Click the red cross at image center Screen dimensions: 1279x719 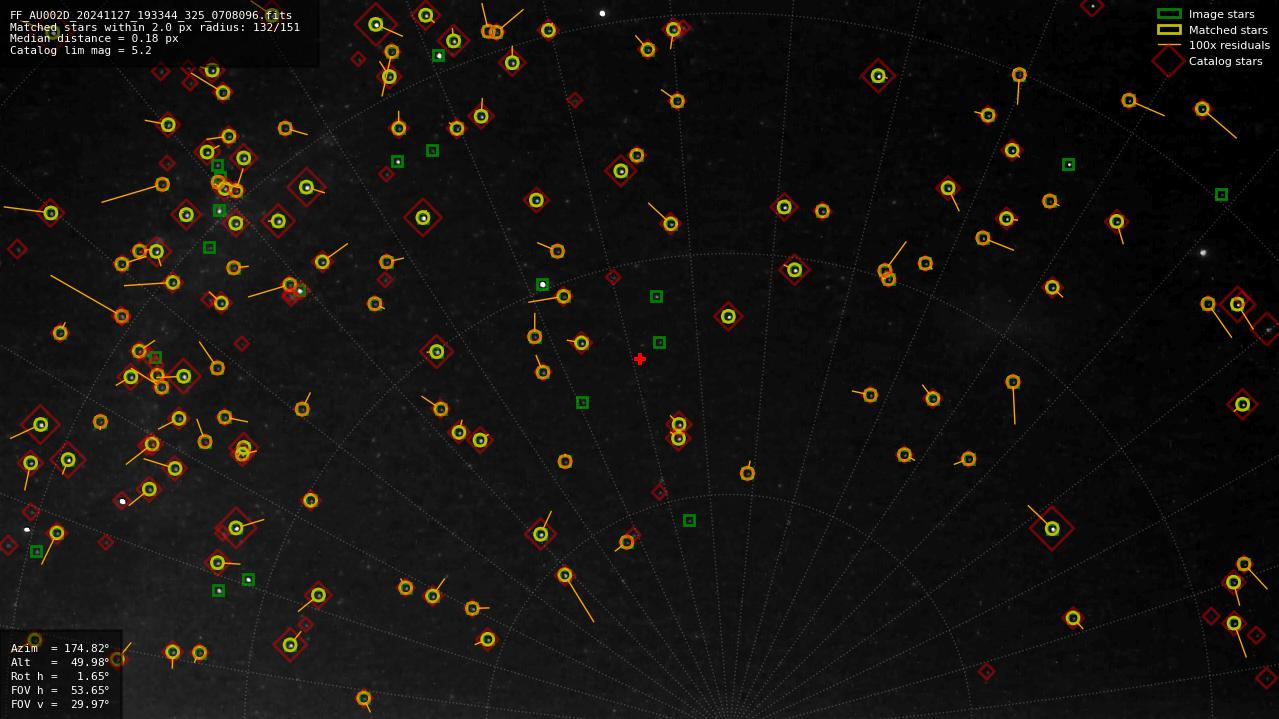[x=640, y=359]
